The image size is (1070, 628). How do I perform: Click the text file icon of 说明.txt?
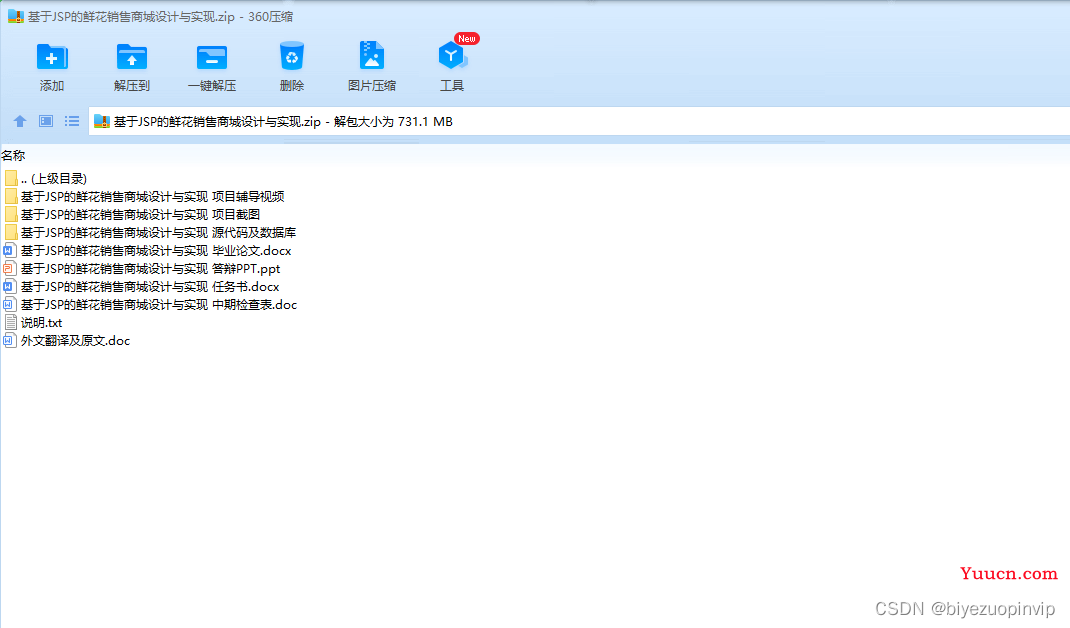pyautogui.click(x=10, y=322)
